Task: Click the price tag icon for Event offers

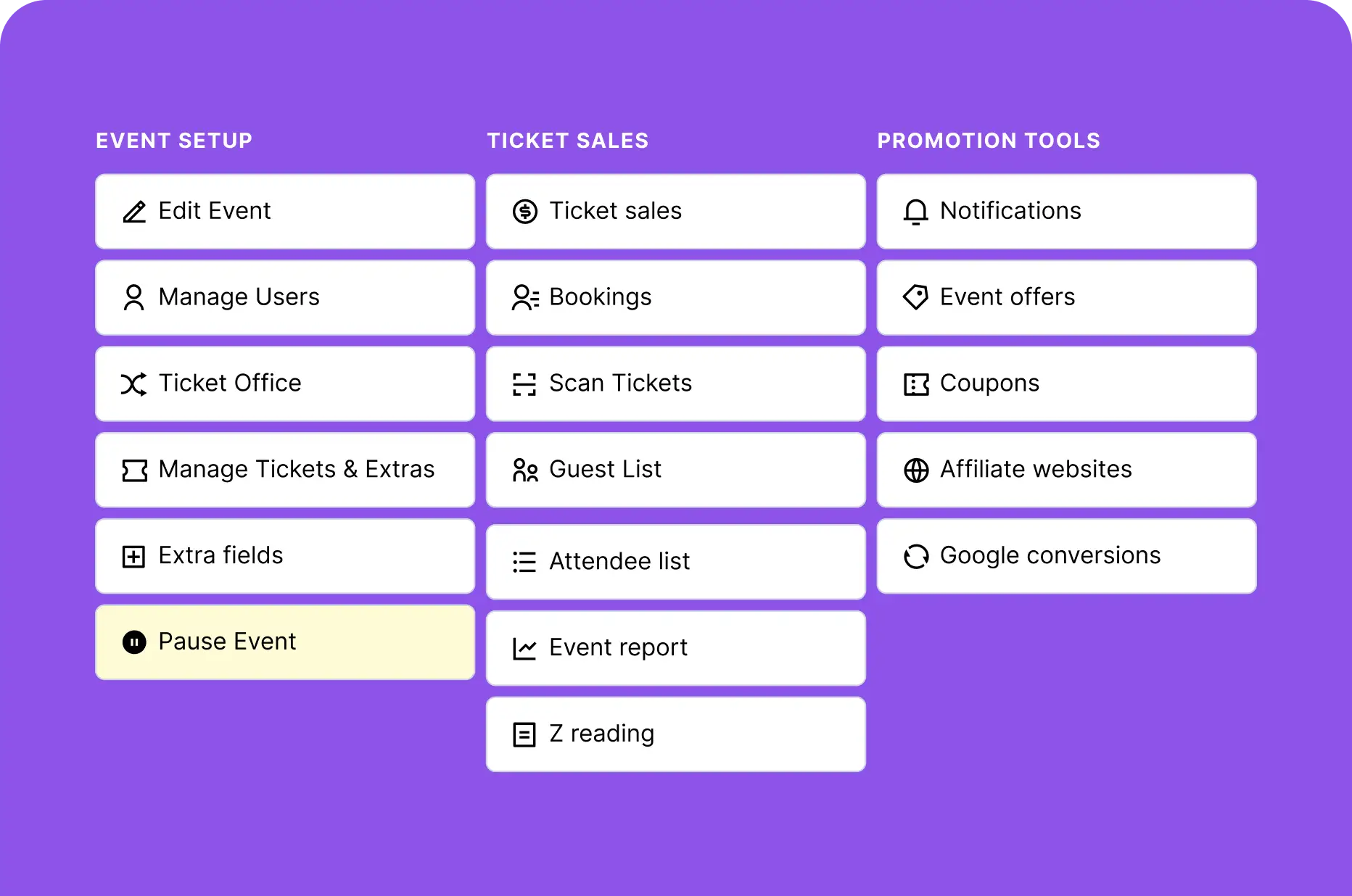Action: click(x=915, y=297)
